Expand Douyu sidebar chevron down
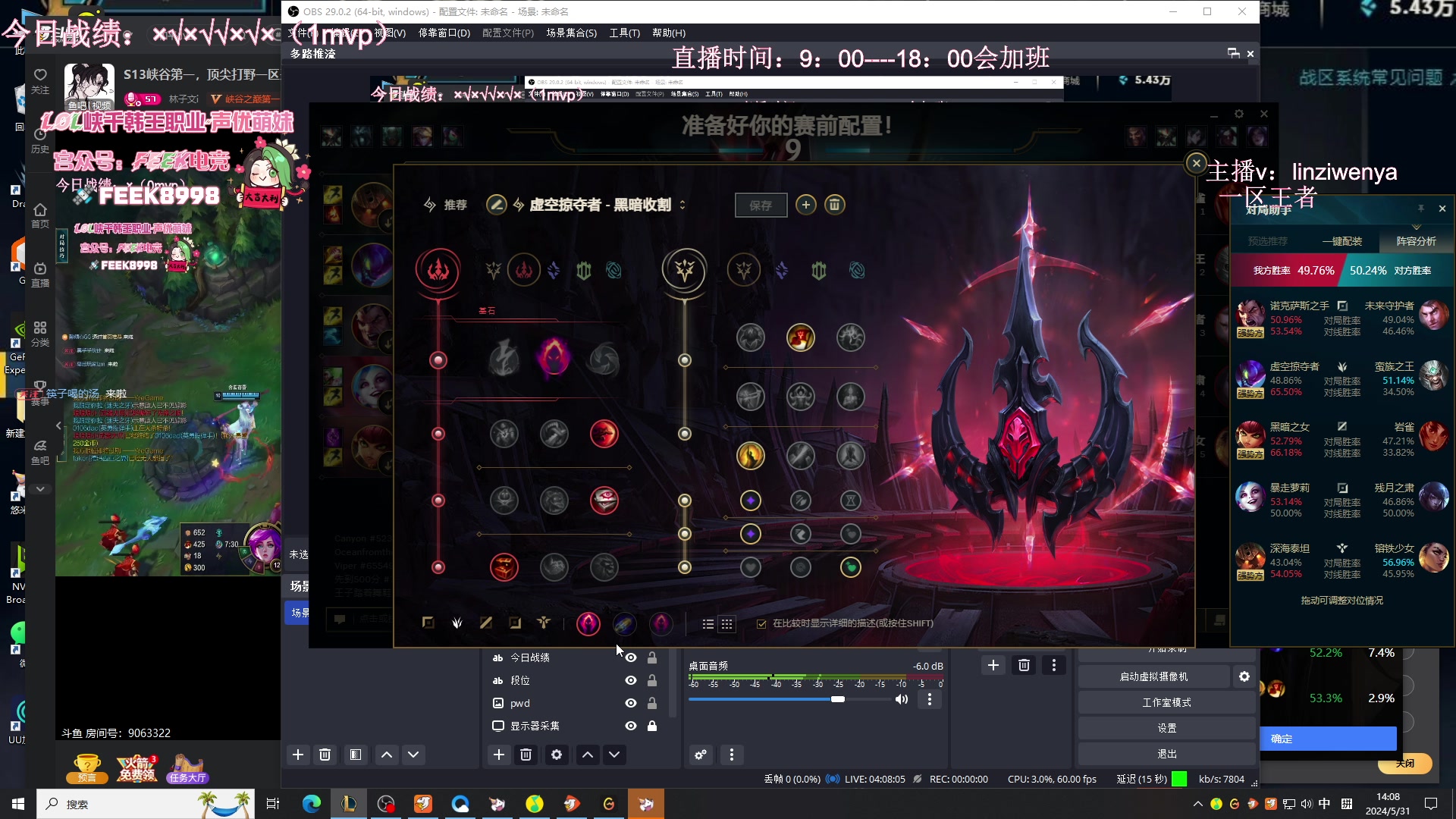The image size is (1456, 819). (40, 489)
